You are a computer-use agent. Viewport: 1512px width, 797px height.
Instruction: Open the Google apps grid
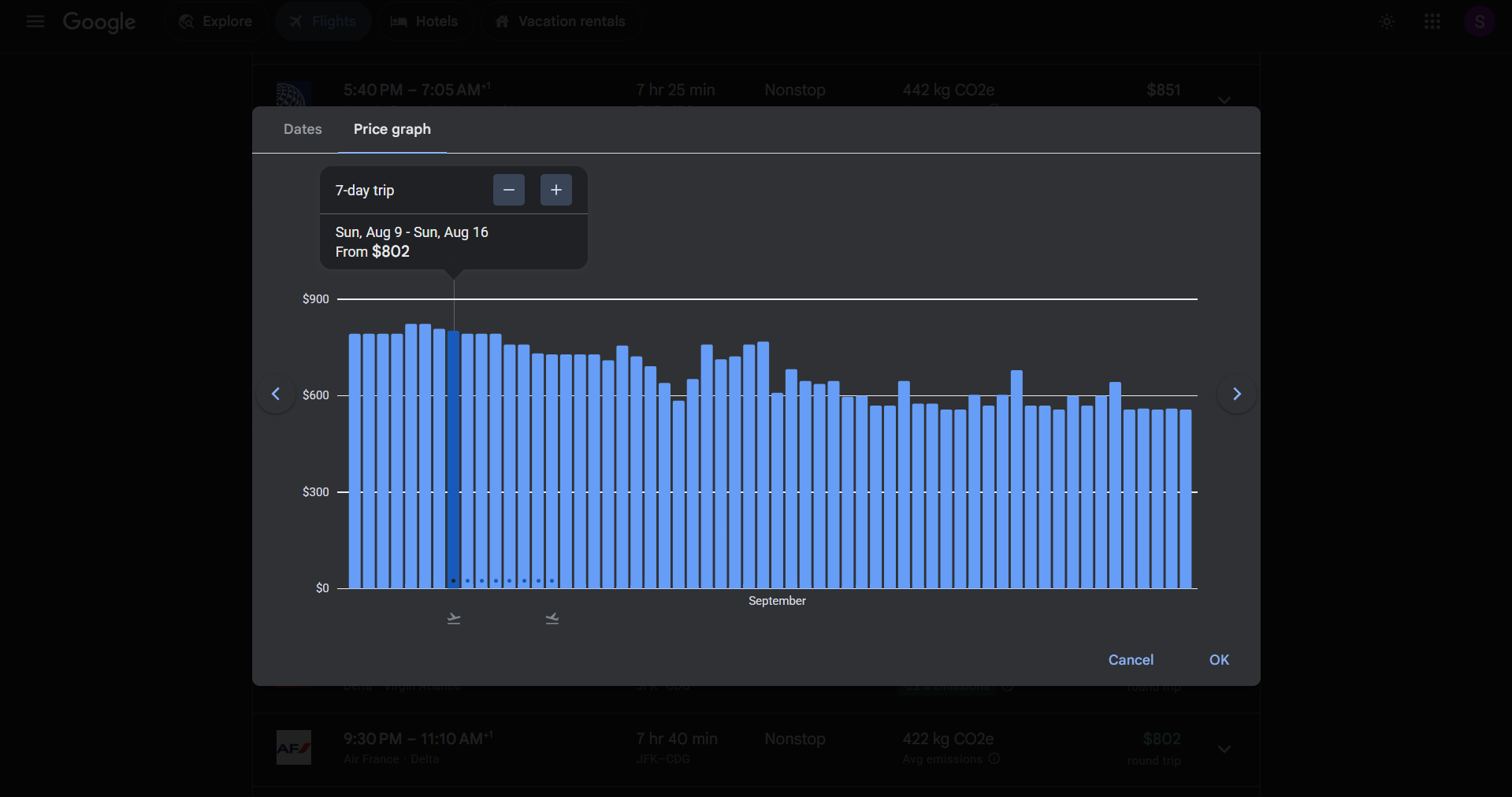[x=1432, y=21]
